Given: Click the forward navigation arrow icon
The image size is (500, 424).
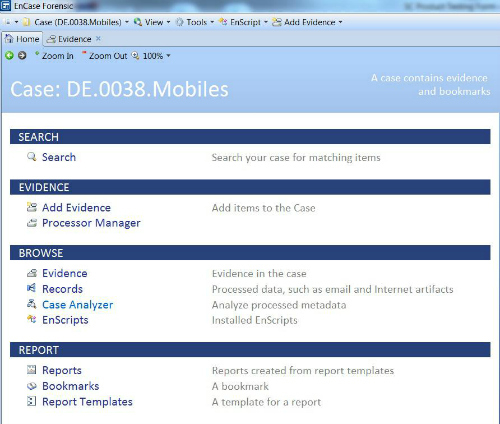Looking at the screenshot, I should [22, 55].
